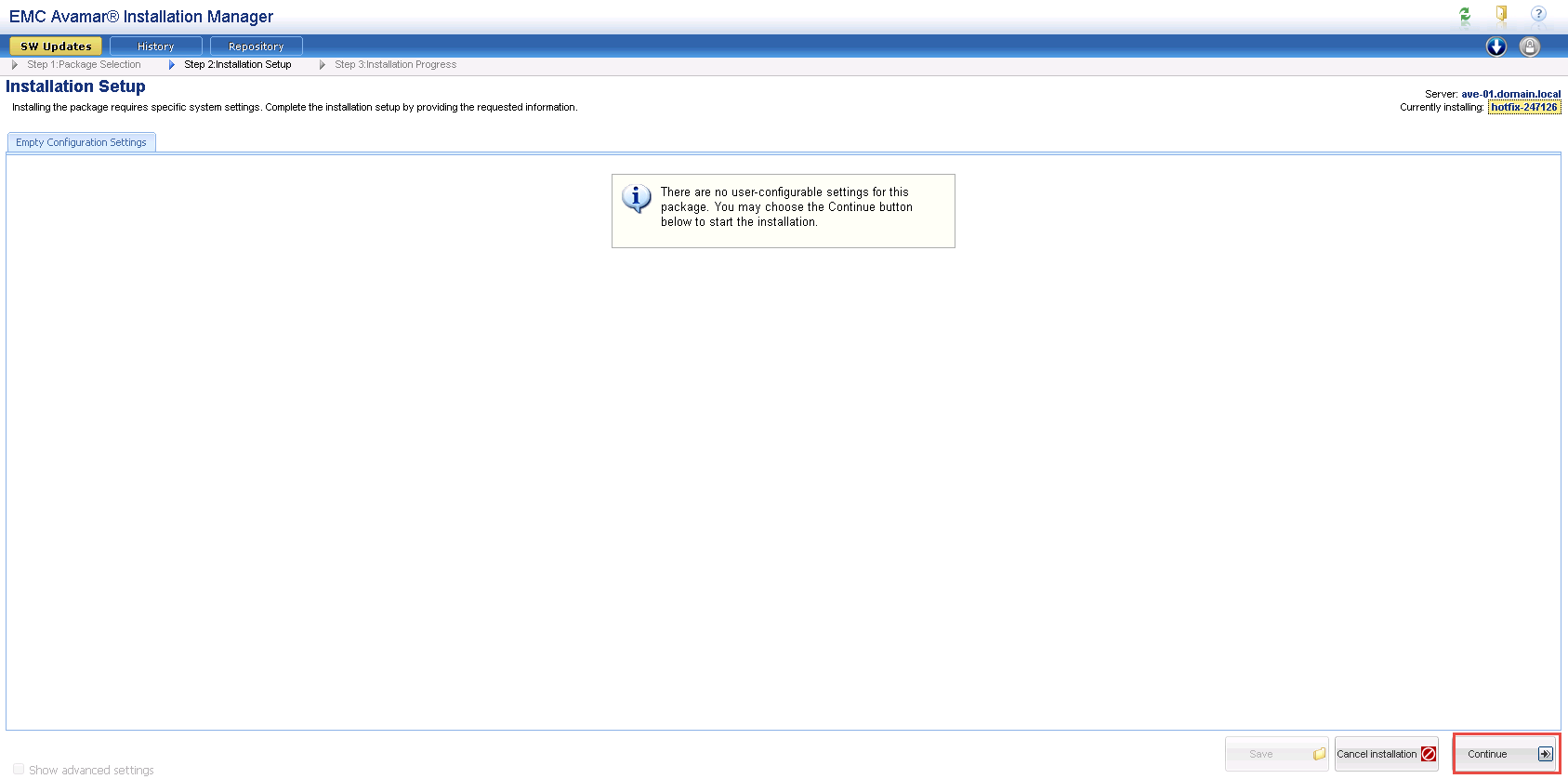Open the History tab
This screenshot has width=1568, height=779.
click(x=155, y=46)
